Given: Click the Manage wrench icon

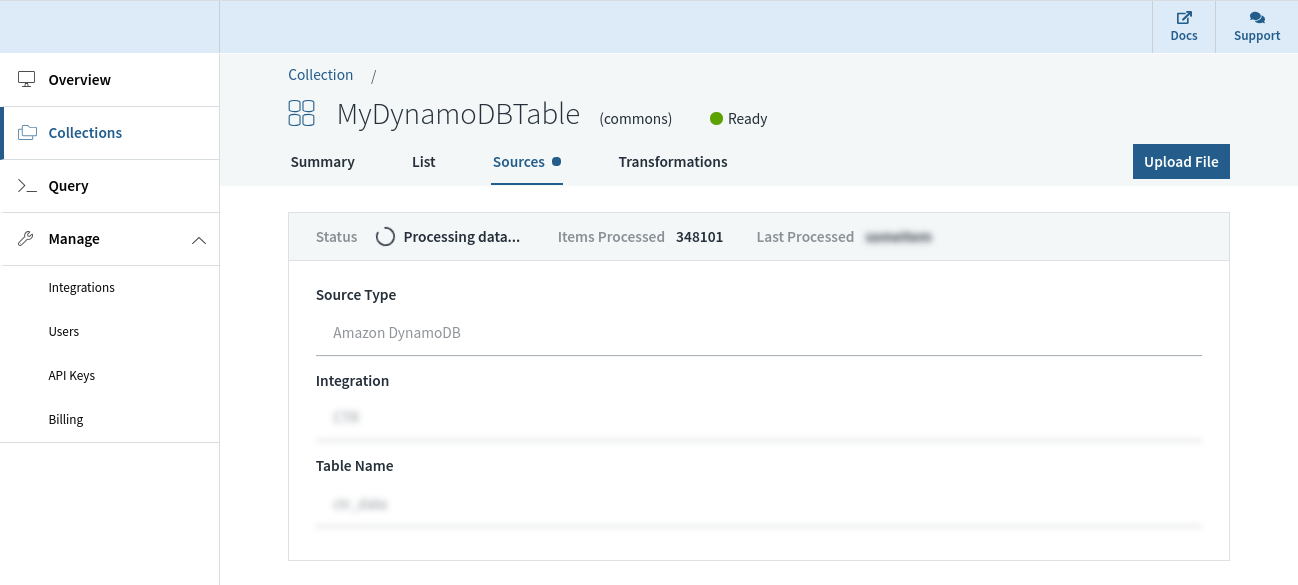Looking at the screenshot, I should (x=27, y=239).
